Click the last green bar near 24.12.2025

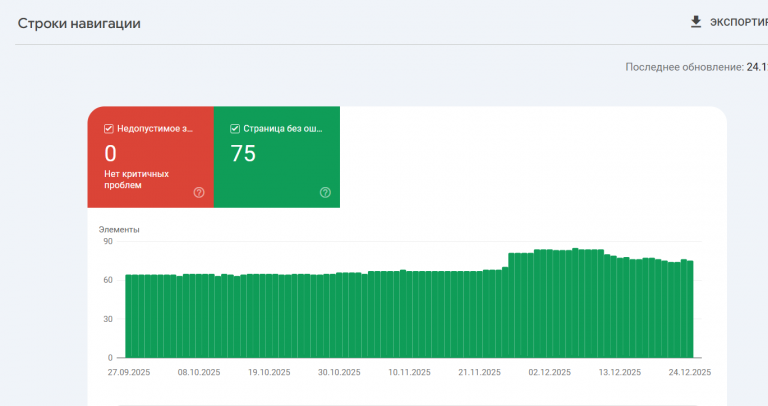pos(690,309)
